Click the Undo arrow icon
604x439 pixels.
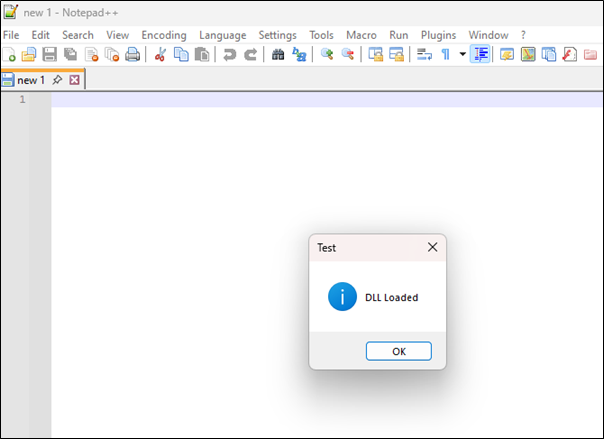(x=230, y=55)
